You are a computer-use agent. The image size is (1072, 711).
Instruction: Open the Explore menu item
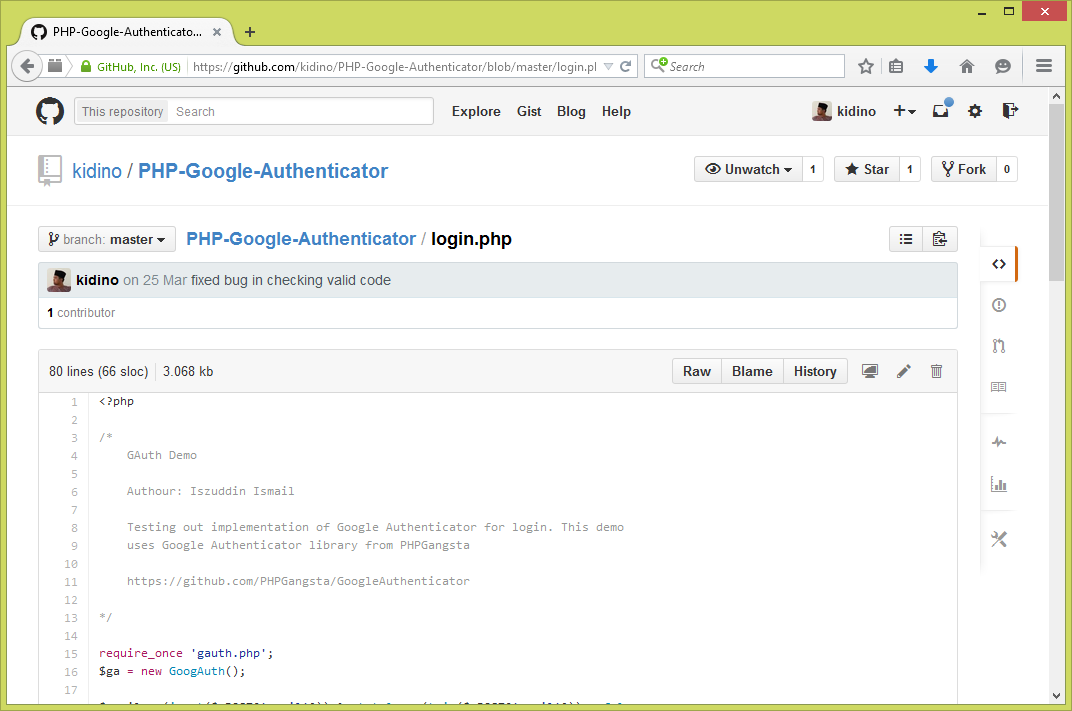[x=476, y=111]
